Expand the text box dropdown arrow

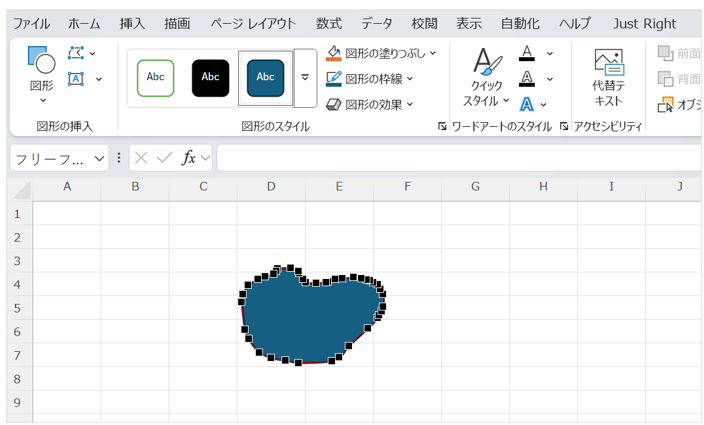coord(99,79)
